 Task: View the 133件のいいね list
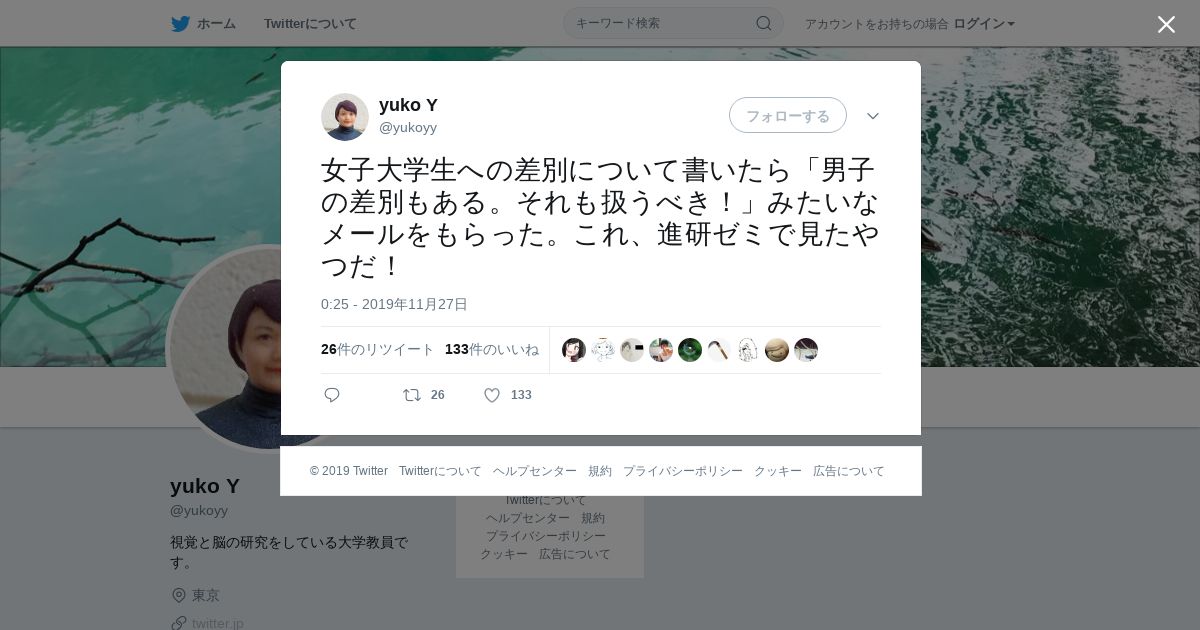[x=492, y=349]
